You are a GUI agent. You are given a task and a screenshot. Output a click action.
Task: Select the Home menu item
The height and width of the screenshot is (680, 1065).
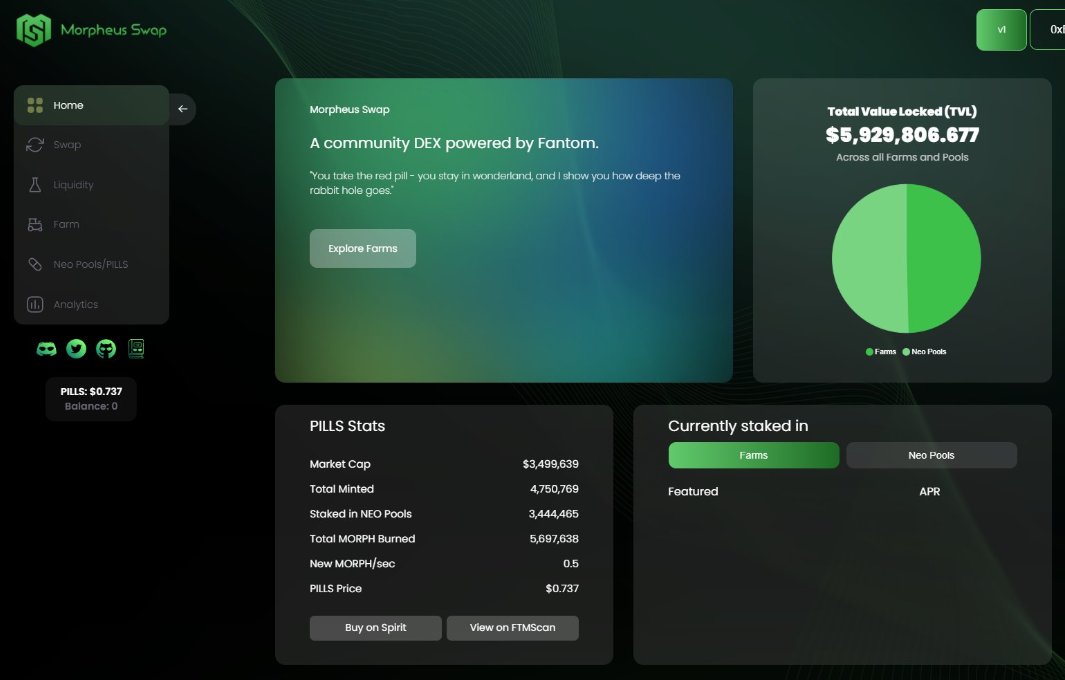(x=91, y=105)
